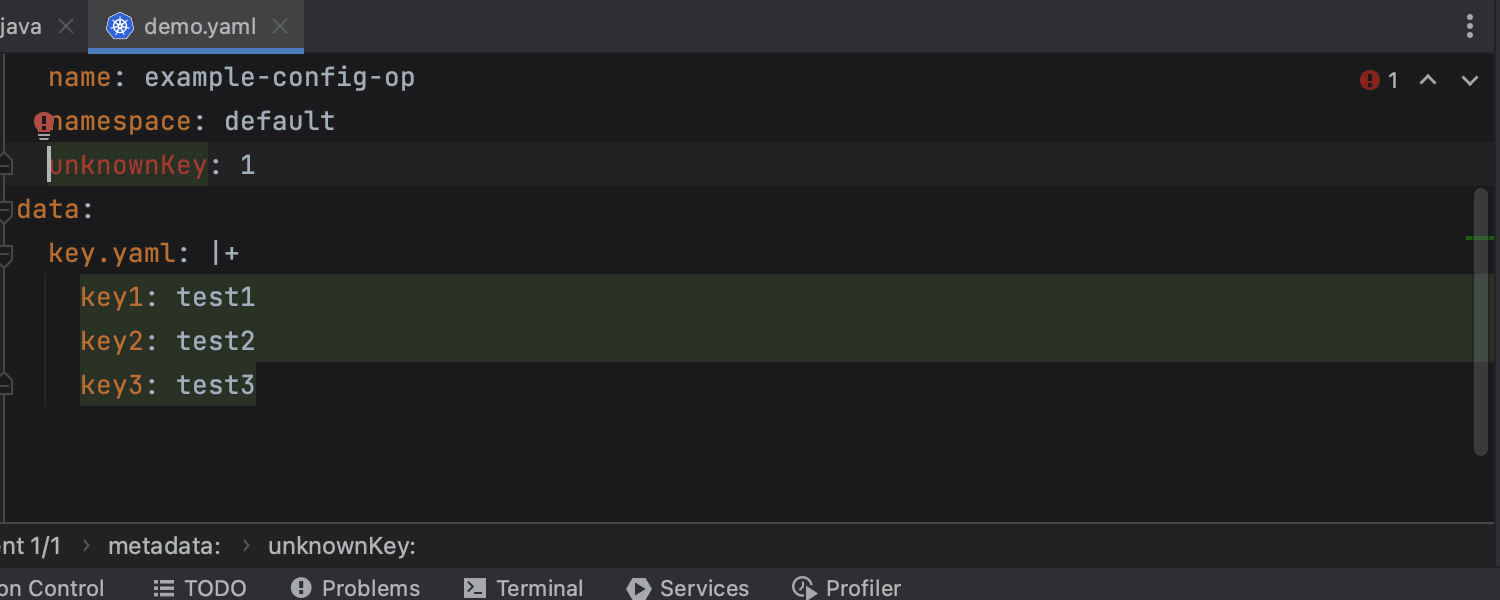Select unknownKey in the breadcrumb bar
Viewport: 1500px width, 600px height.
[x=341, y=546]
